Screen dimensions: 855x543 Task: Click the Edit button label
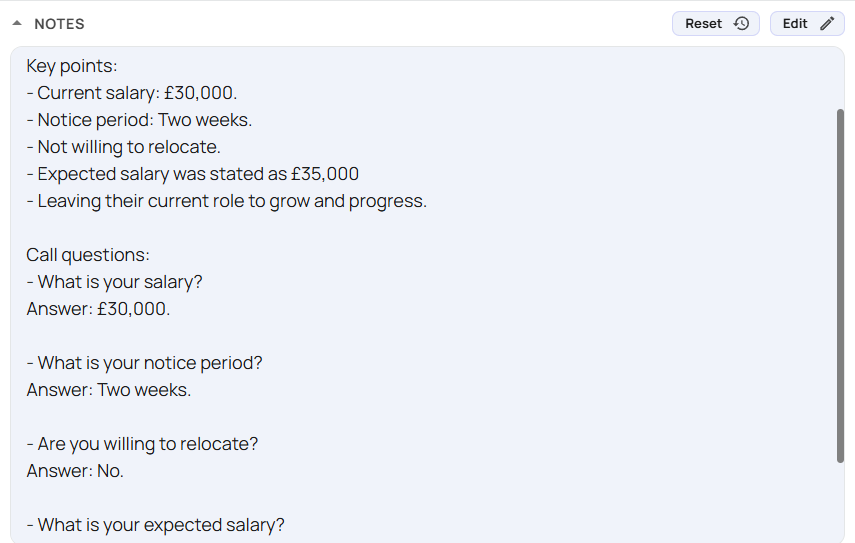tap(795, 23)
